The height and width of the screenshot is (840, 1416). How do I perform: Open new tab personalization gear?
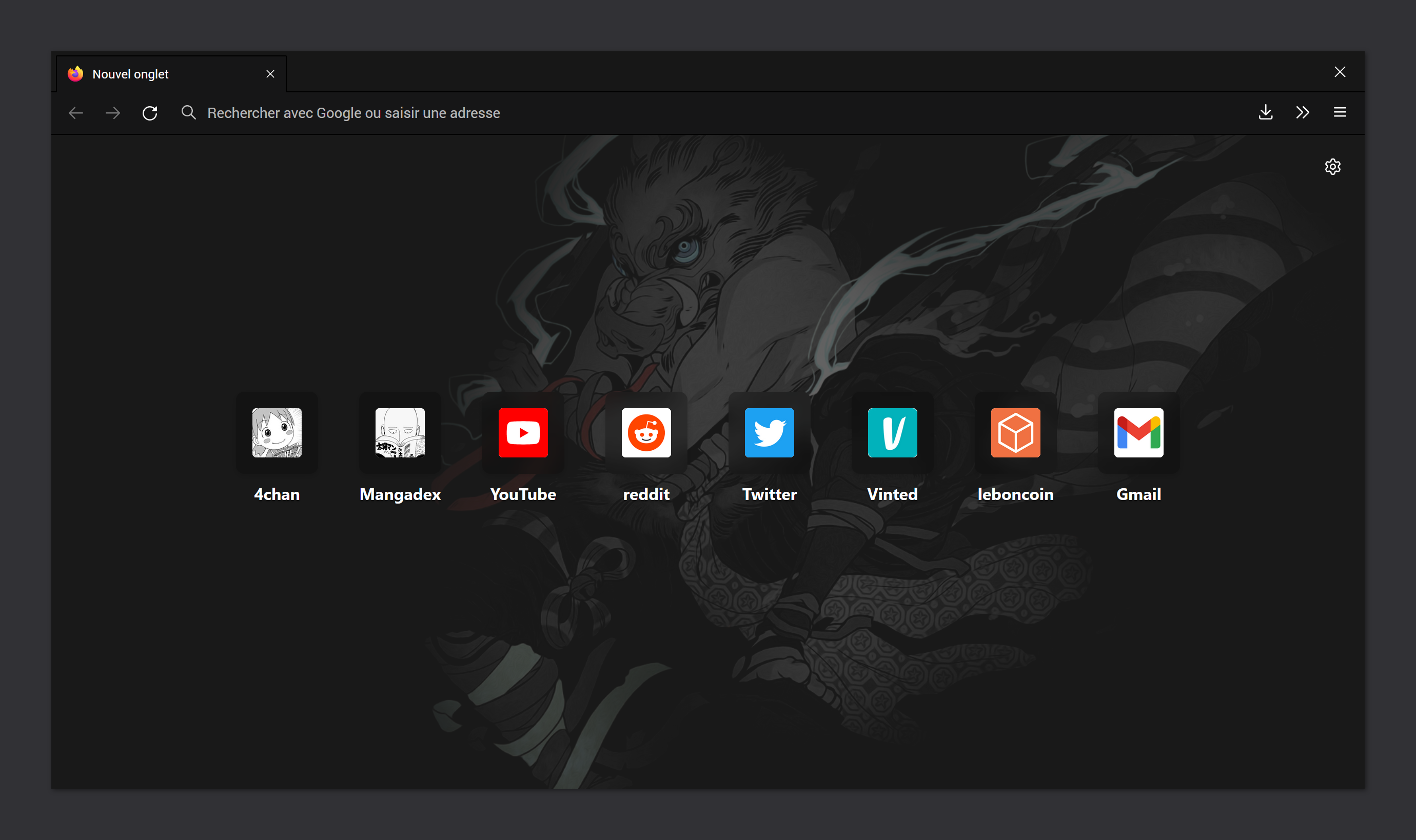pos(1332,167)
